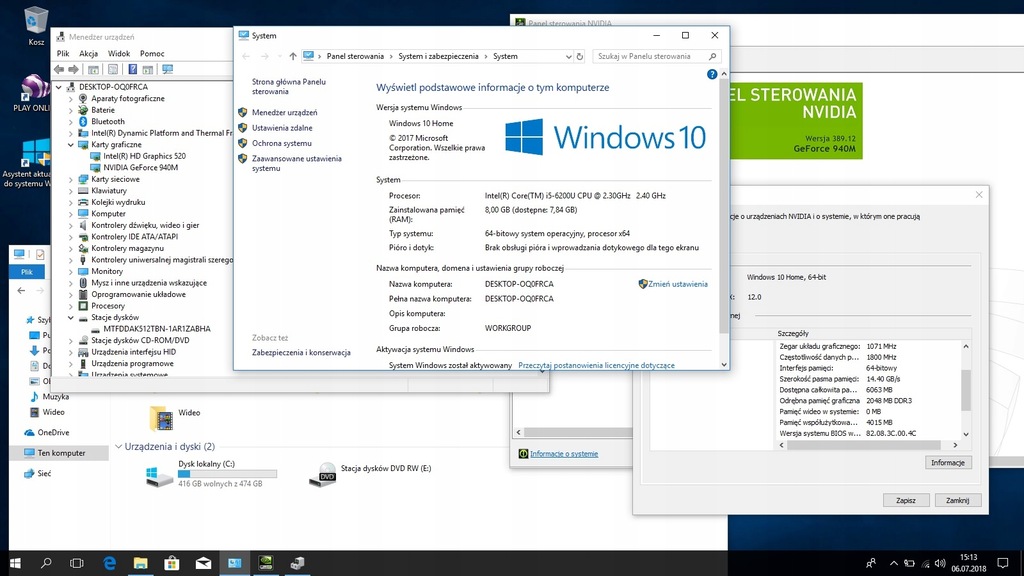This screenshot has height=576, width=1024.
Task: Open Ustawienia zdalne link
Action: click(x=282, y=128)
